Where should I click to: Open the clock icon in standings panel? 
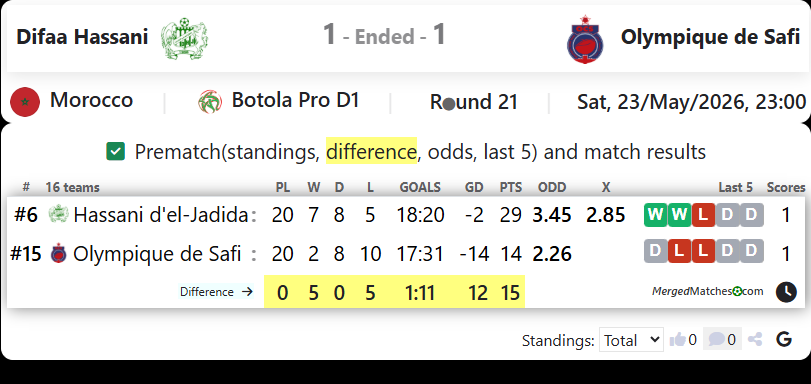[x=786, y=292]
